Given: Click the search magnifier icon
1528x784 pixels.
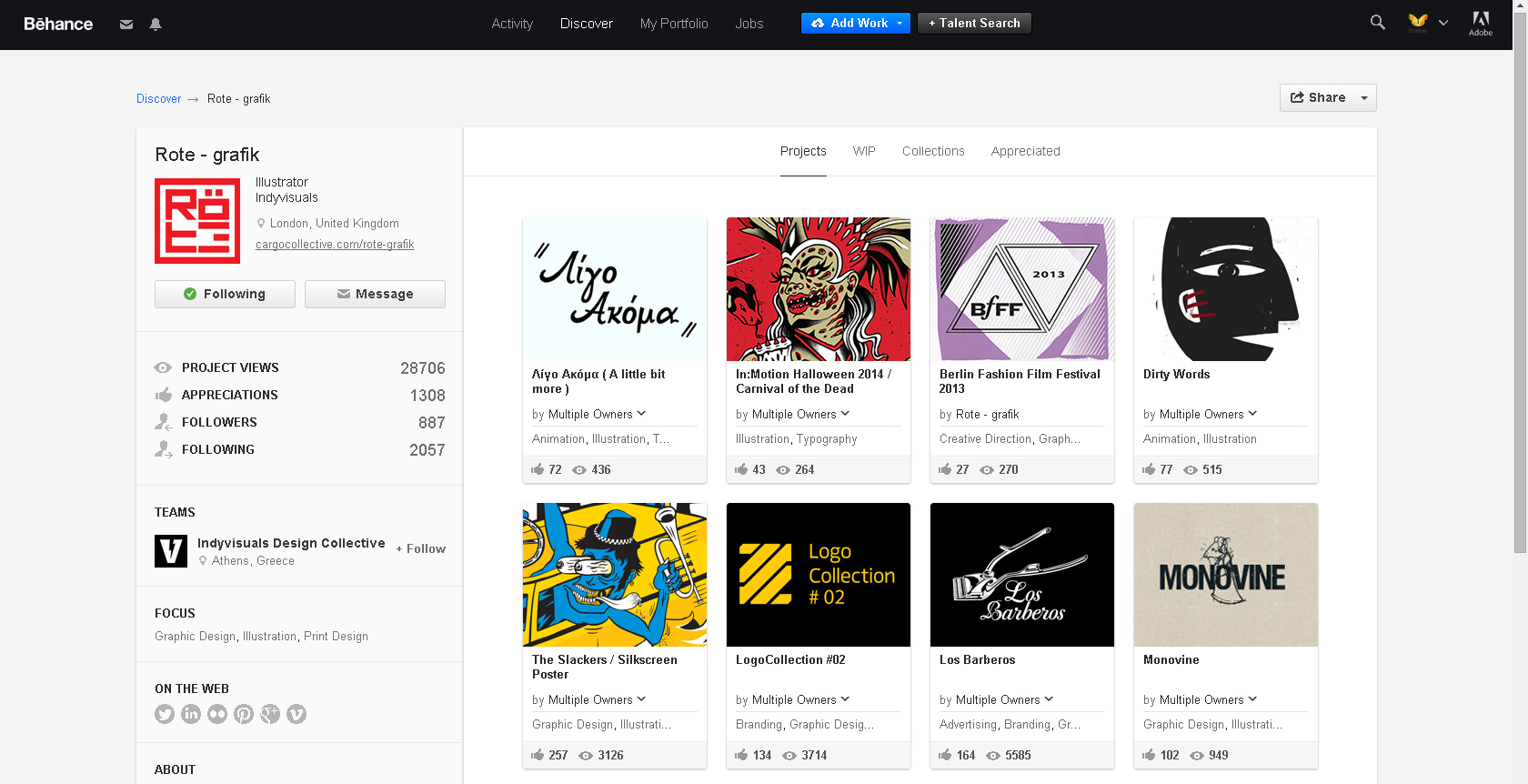Looking at the screenshot, I should coord(1378,23).
